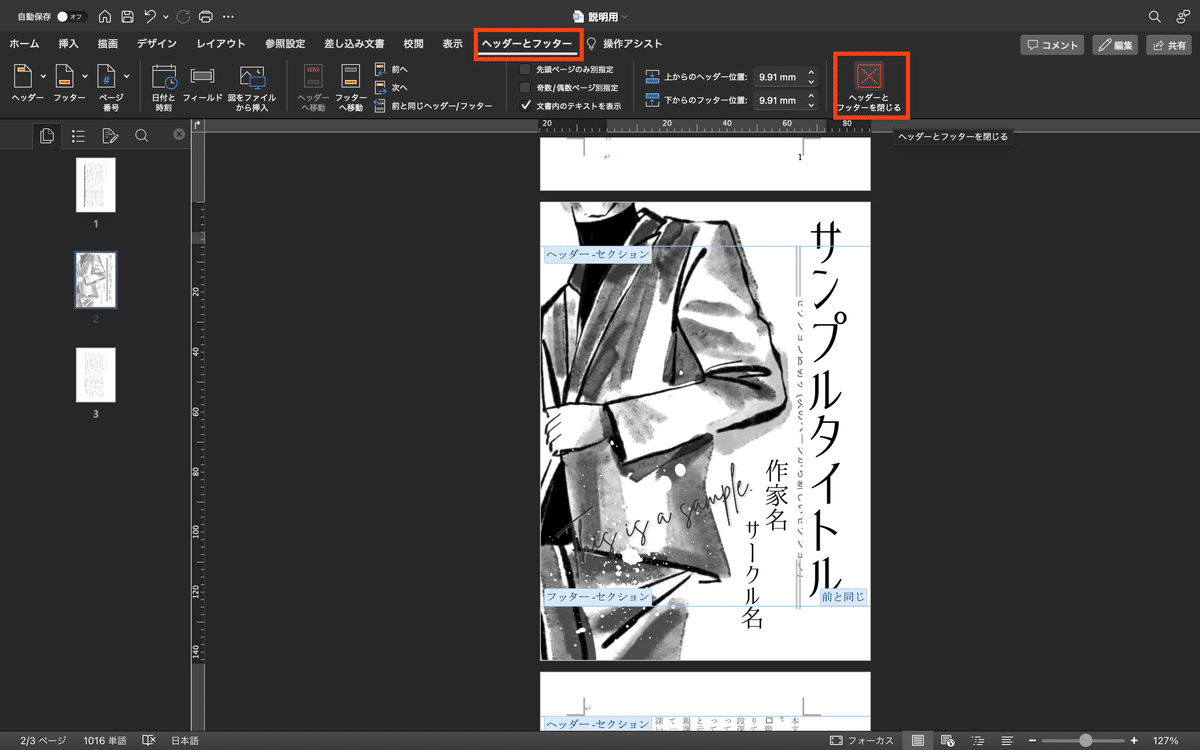
Task: Toggle the tab selector at ruler corner
Action: pos(198,124)
